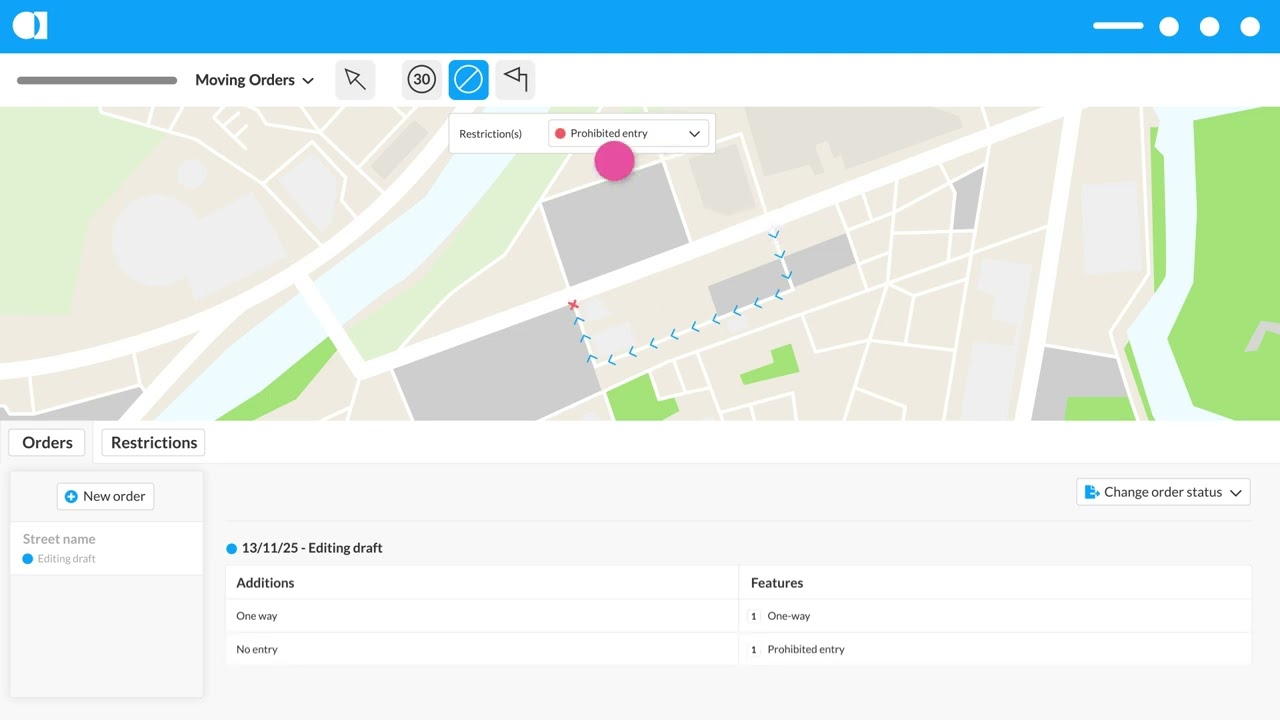Click the plus icon on New order
The image size is (1280, 720).
pos(71,496)
